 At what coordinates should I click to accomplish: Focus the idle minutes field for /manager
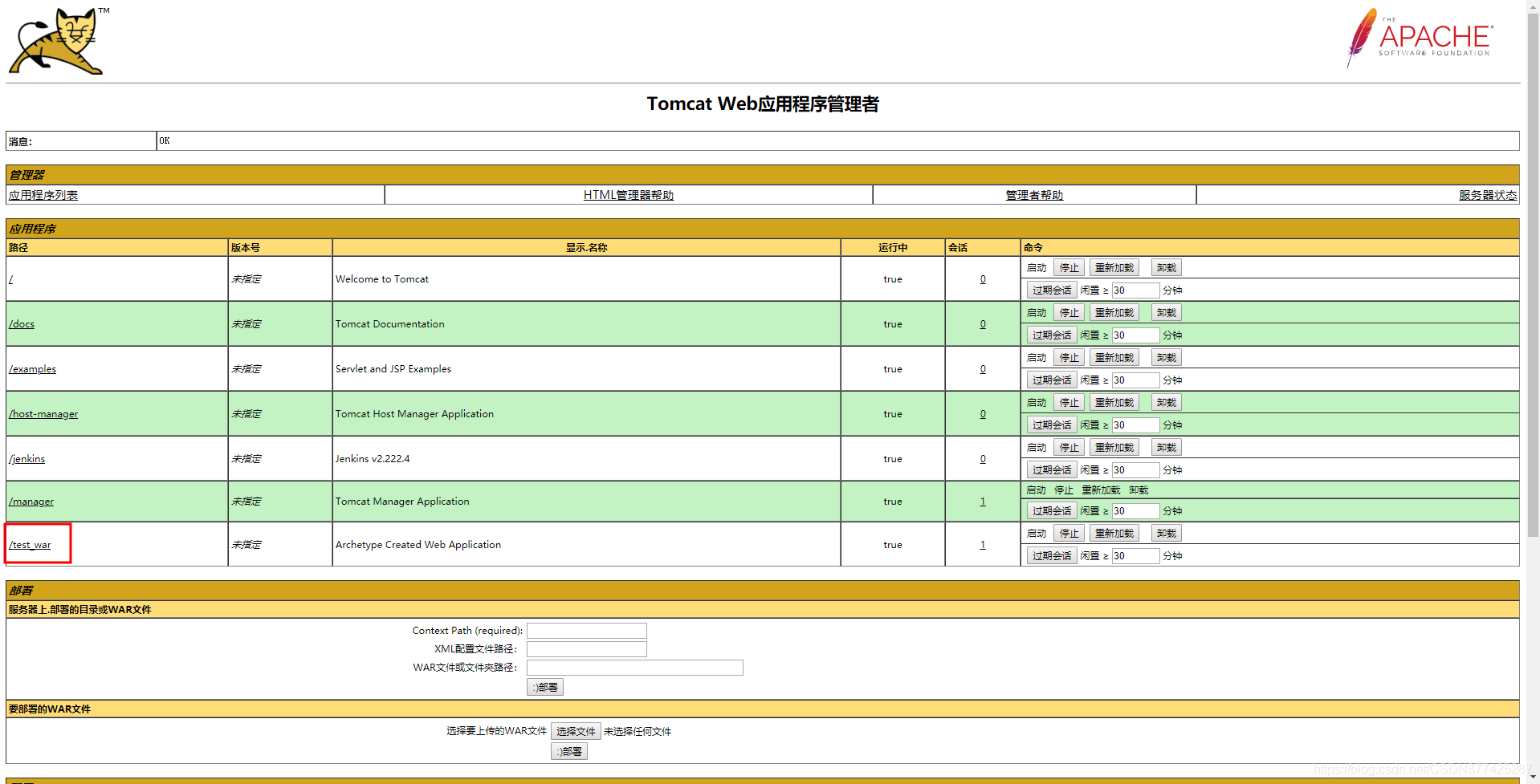1135,511
